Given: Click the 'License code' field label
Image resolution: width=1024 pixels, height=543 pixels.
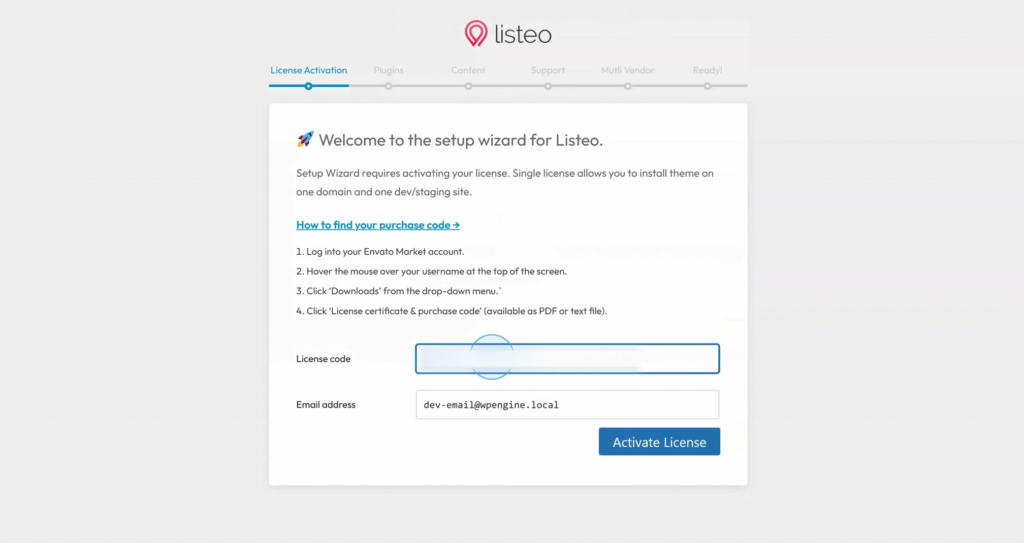Looking at the screenshot, I should 323,359.
